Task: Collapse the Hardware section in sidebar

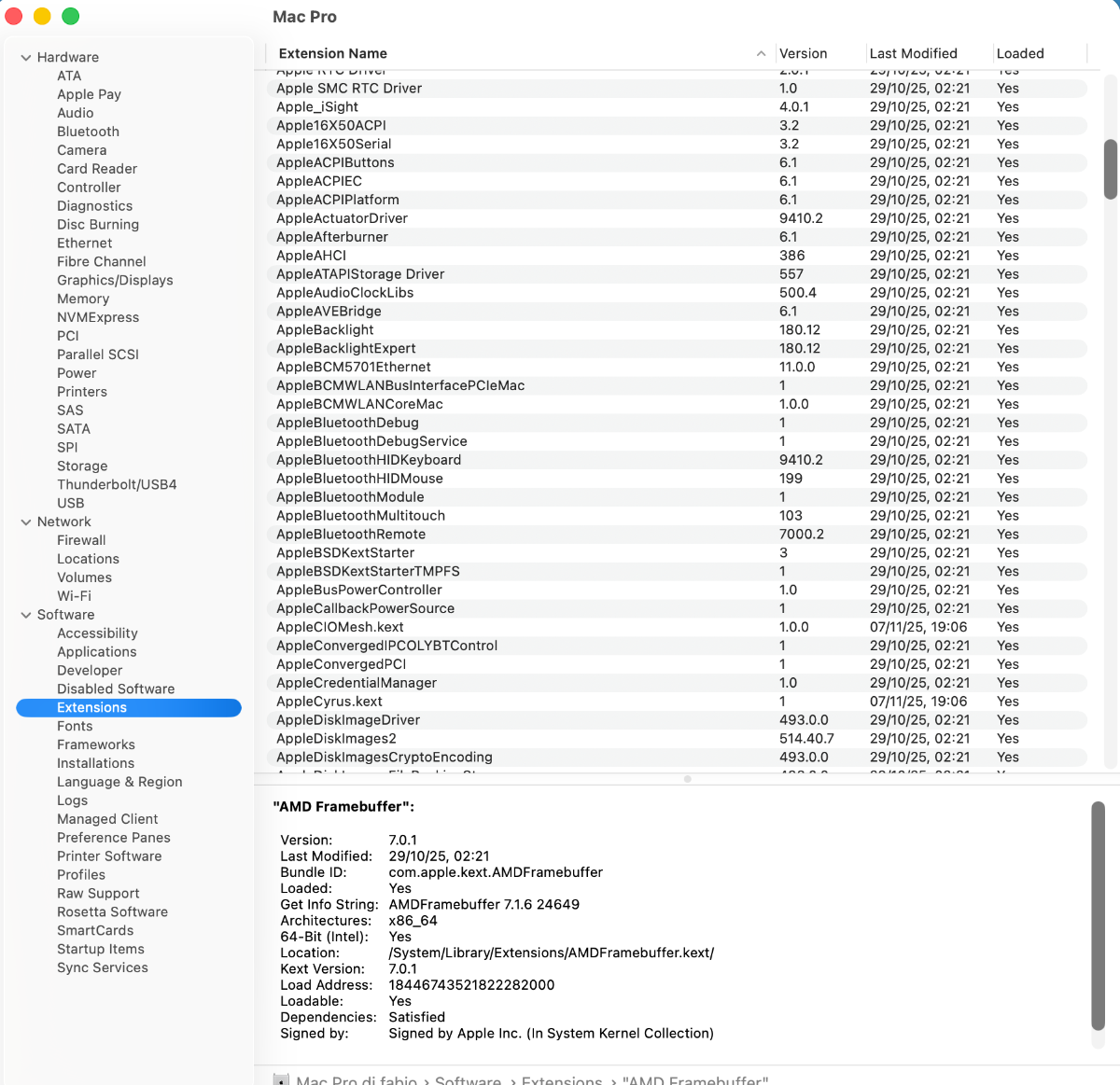Action: tap(26, 58)
